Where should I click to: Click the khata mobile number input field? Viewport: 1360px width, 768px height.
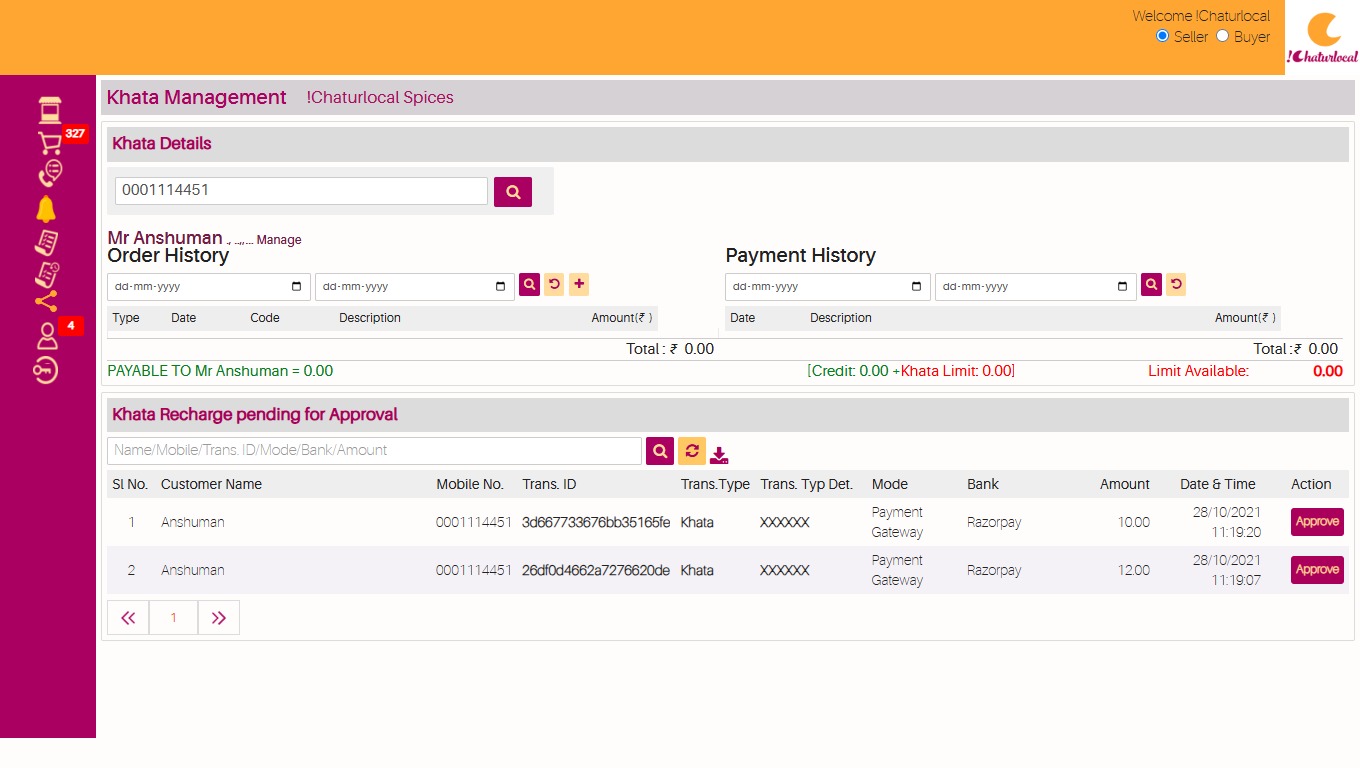[301, 191]
